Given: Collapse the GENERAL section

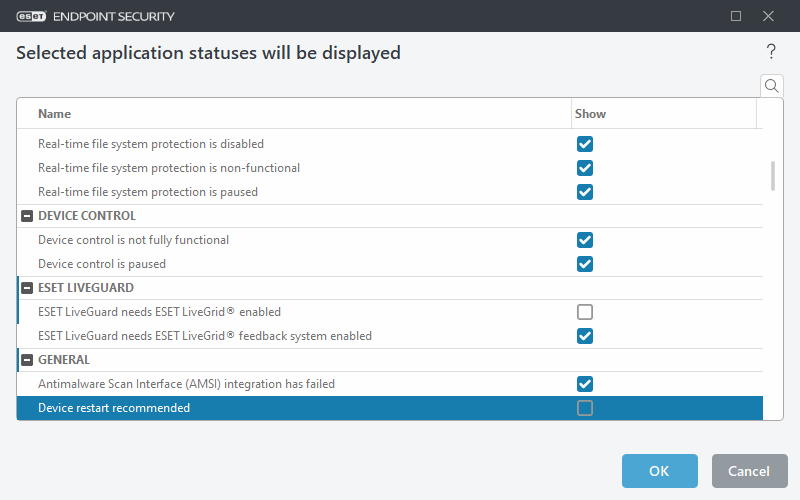Looking at the screenshot, I should point(27,360).
